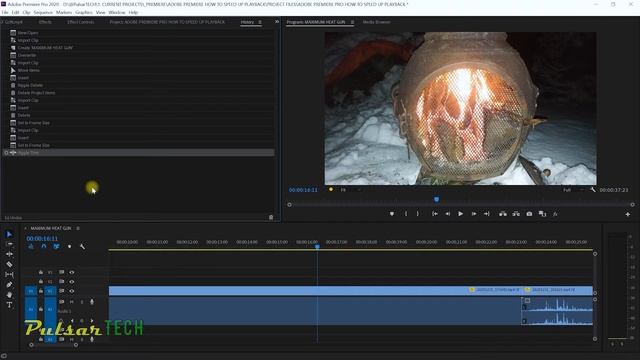Click the timeline playhead in the ruler

(317, 247)
